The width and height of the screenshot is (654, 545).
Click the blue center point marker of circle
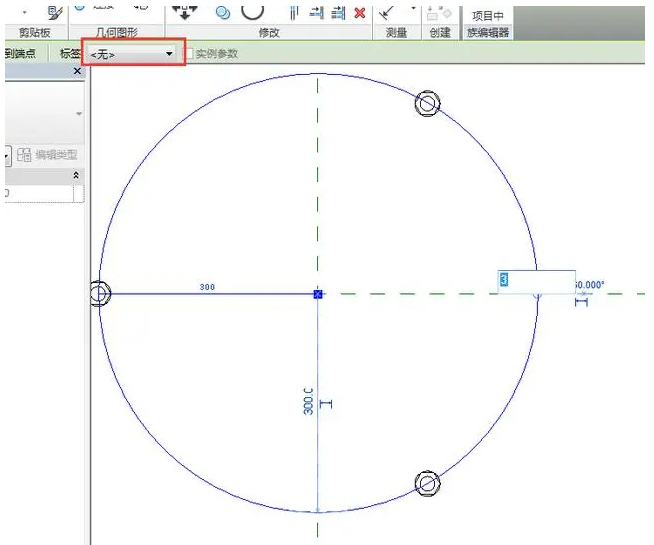tap(318, 294)
